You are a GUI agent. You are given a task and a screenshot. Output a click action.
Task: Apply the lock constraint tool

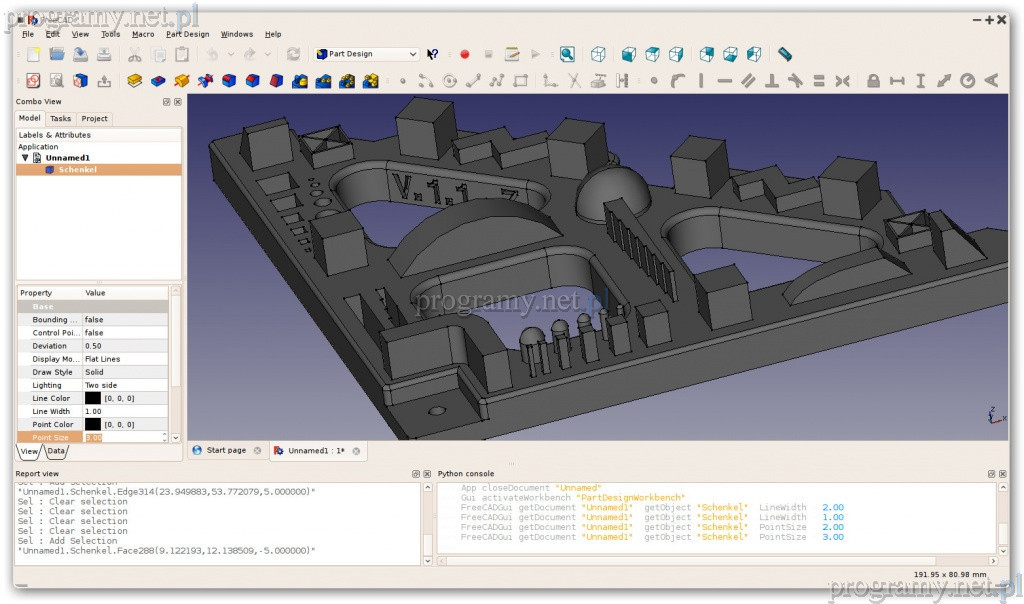click(873, 81)
